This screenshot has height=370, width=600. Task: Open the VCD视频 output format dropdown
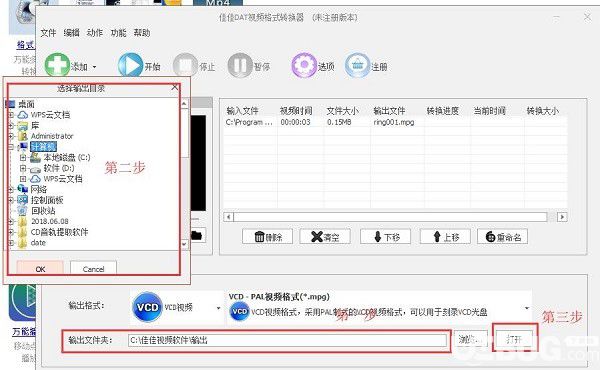click(x=218, y=308)
